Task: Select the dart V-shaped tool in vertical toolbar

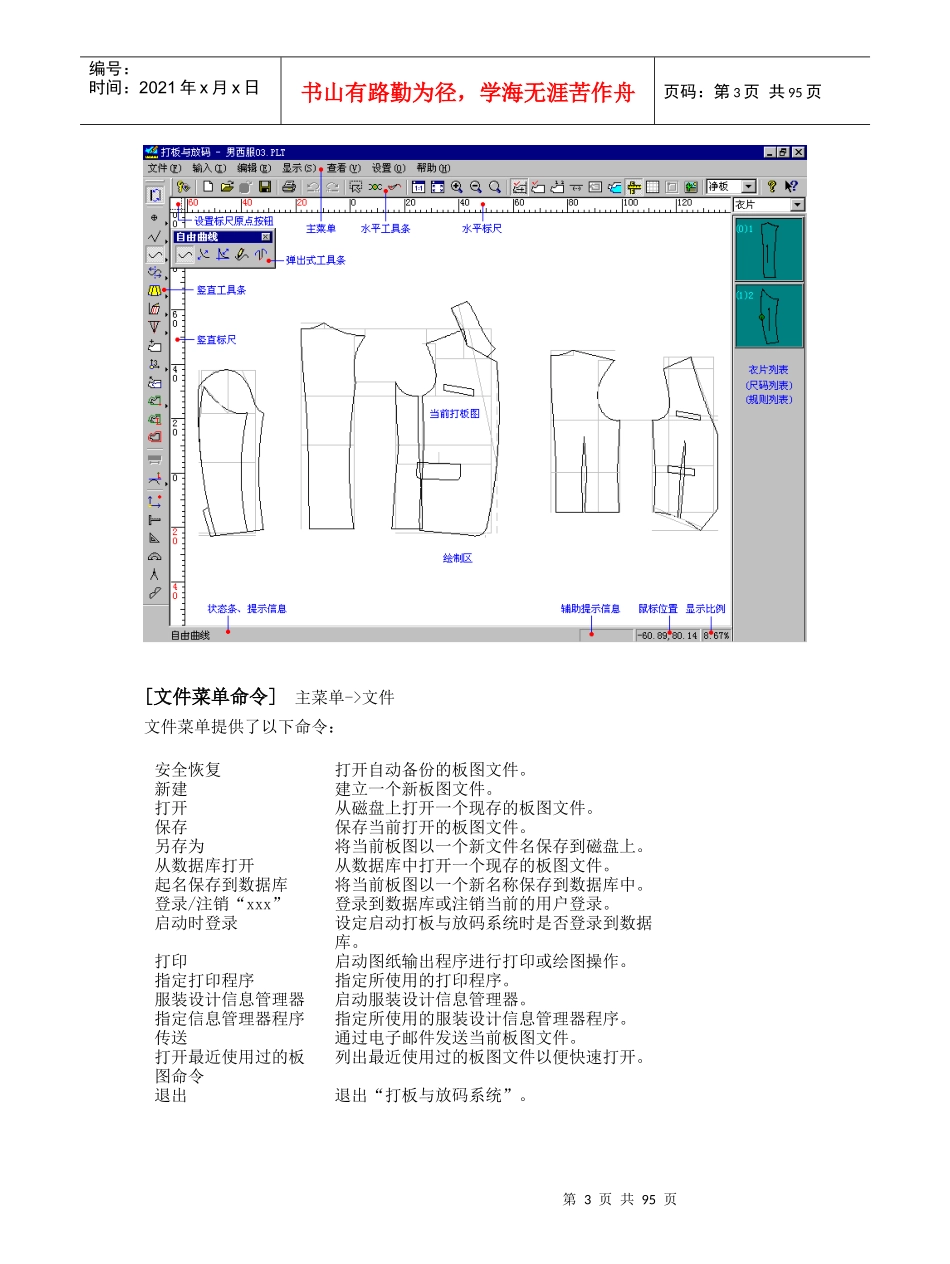Action: [154, 327]
